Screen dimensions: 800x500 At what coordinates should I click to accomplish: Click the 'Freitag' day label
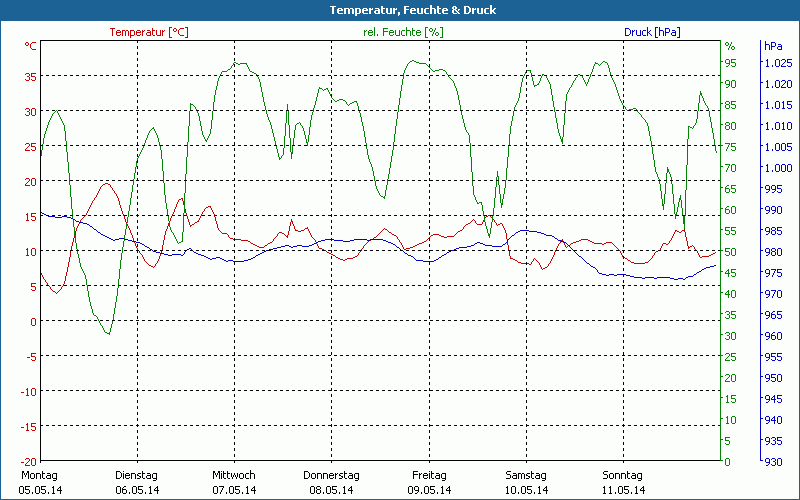point(429,475)
